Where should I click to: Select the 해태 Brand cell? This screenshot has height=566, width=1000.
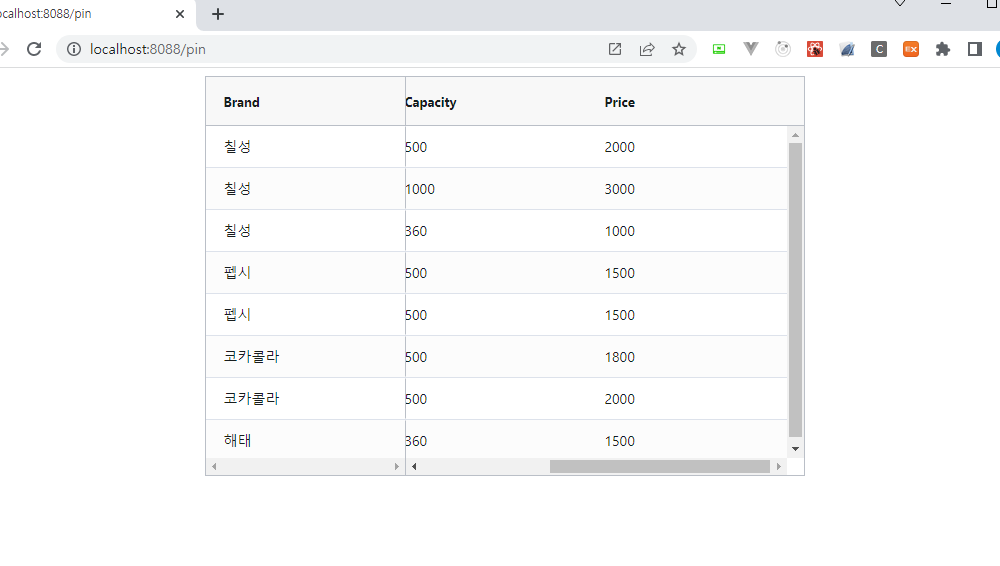(x=305, y=440)
